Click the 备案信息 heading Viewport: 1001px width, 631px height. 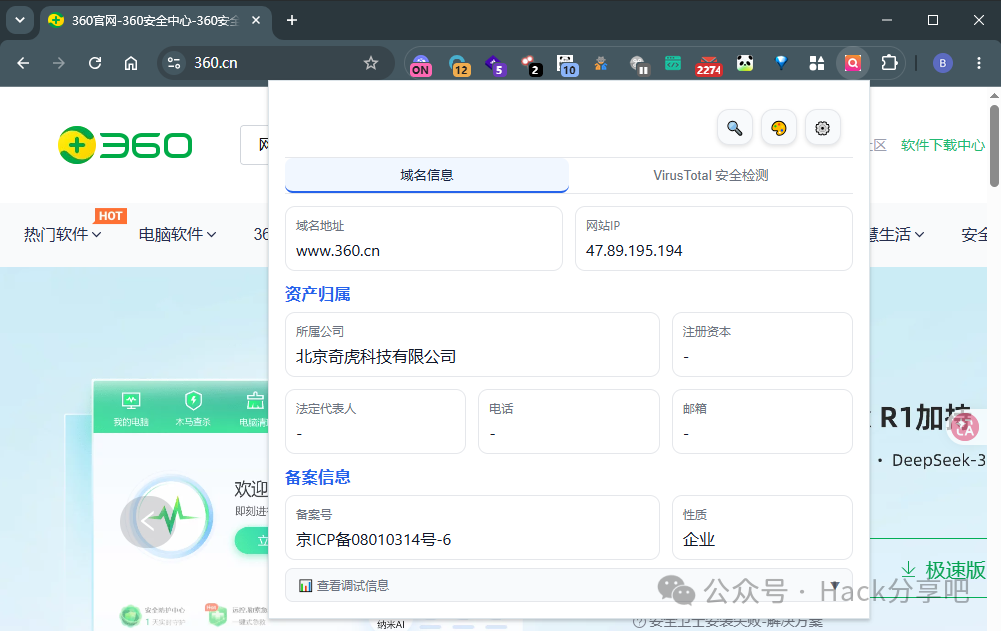317,477
